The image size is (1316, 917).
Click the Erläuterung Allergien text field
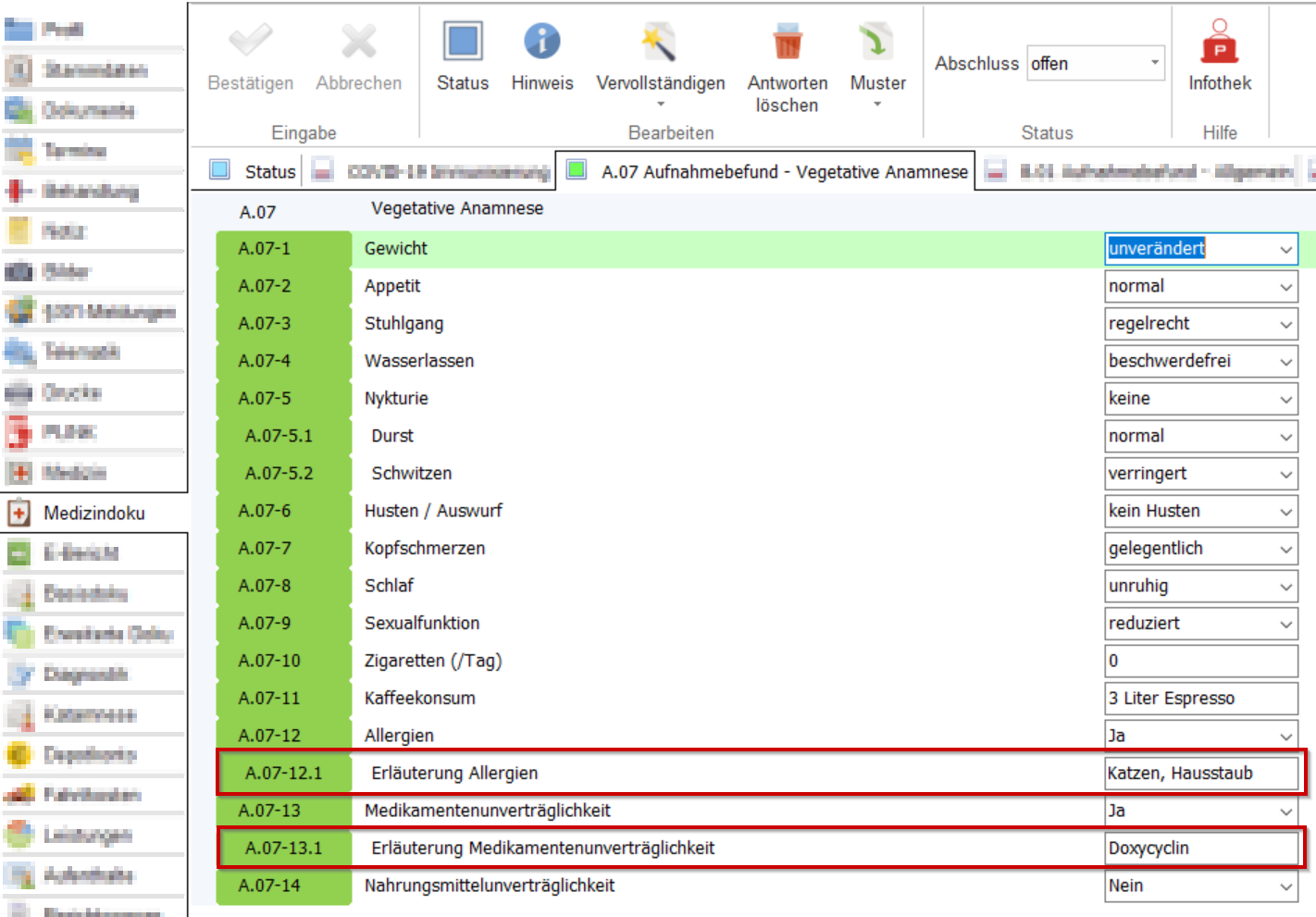[1199, 774]
